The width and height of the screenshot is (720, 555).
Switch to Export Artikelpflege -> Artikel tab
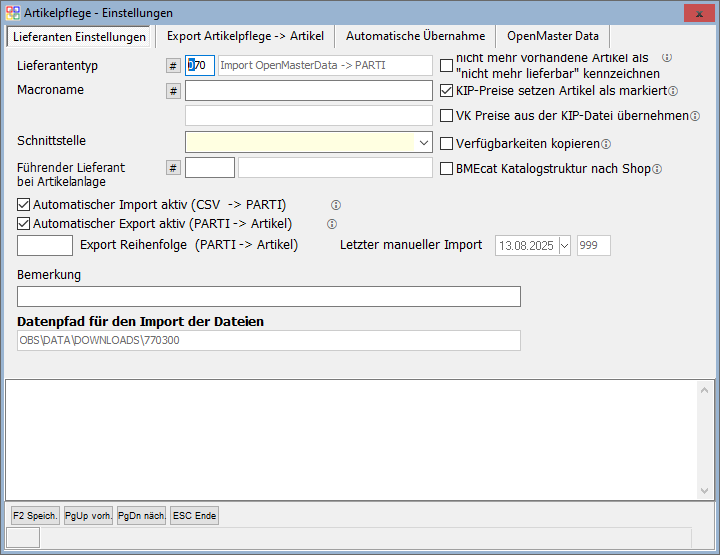coord(245,36)
